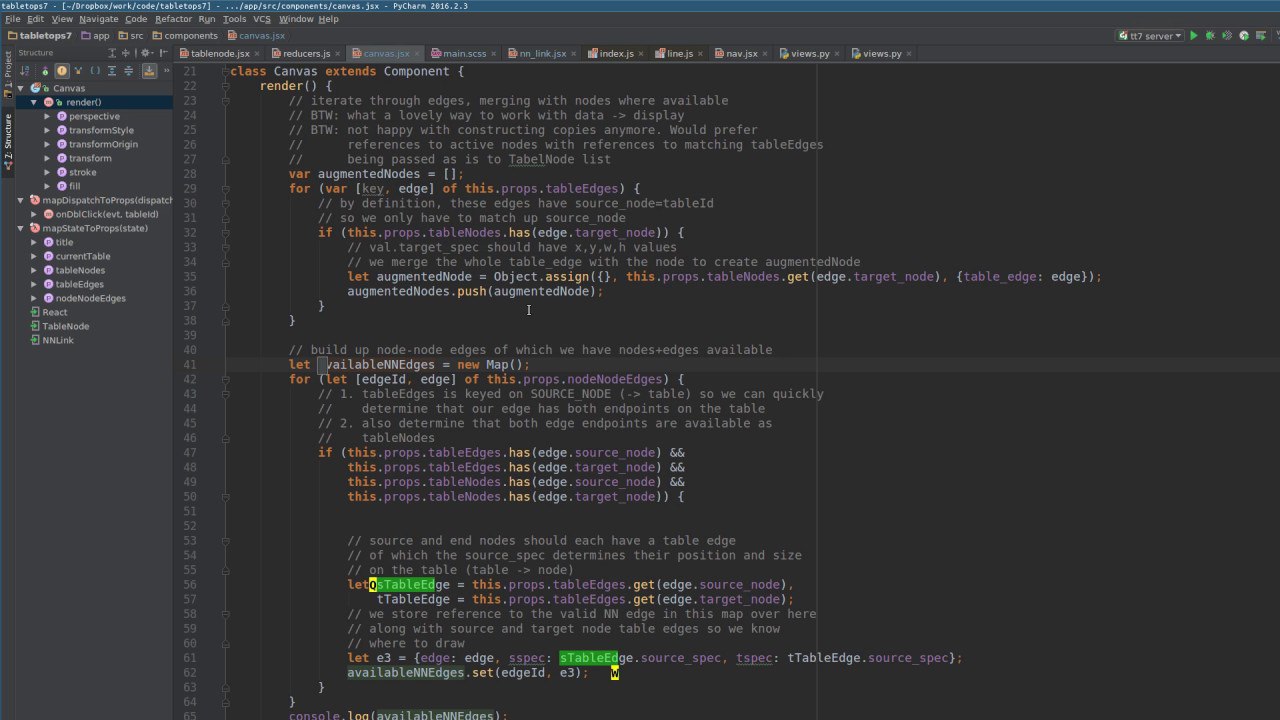Switch to reducers.js editor tab
This screenshot has height=720, width=1280.
(306, 53)
